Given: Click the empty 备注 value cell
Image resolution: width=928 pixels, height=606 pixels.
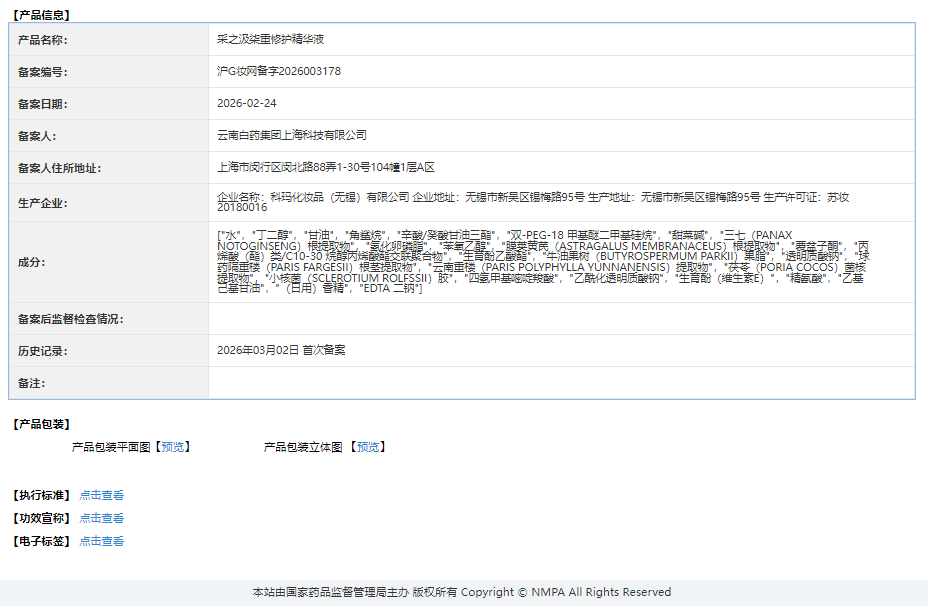Looking at the screenshot, I should click(x=560, y=383).
